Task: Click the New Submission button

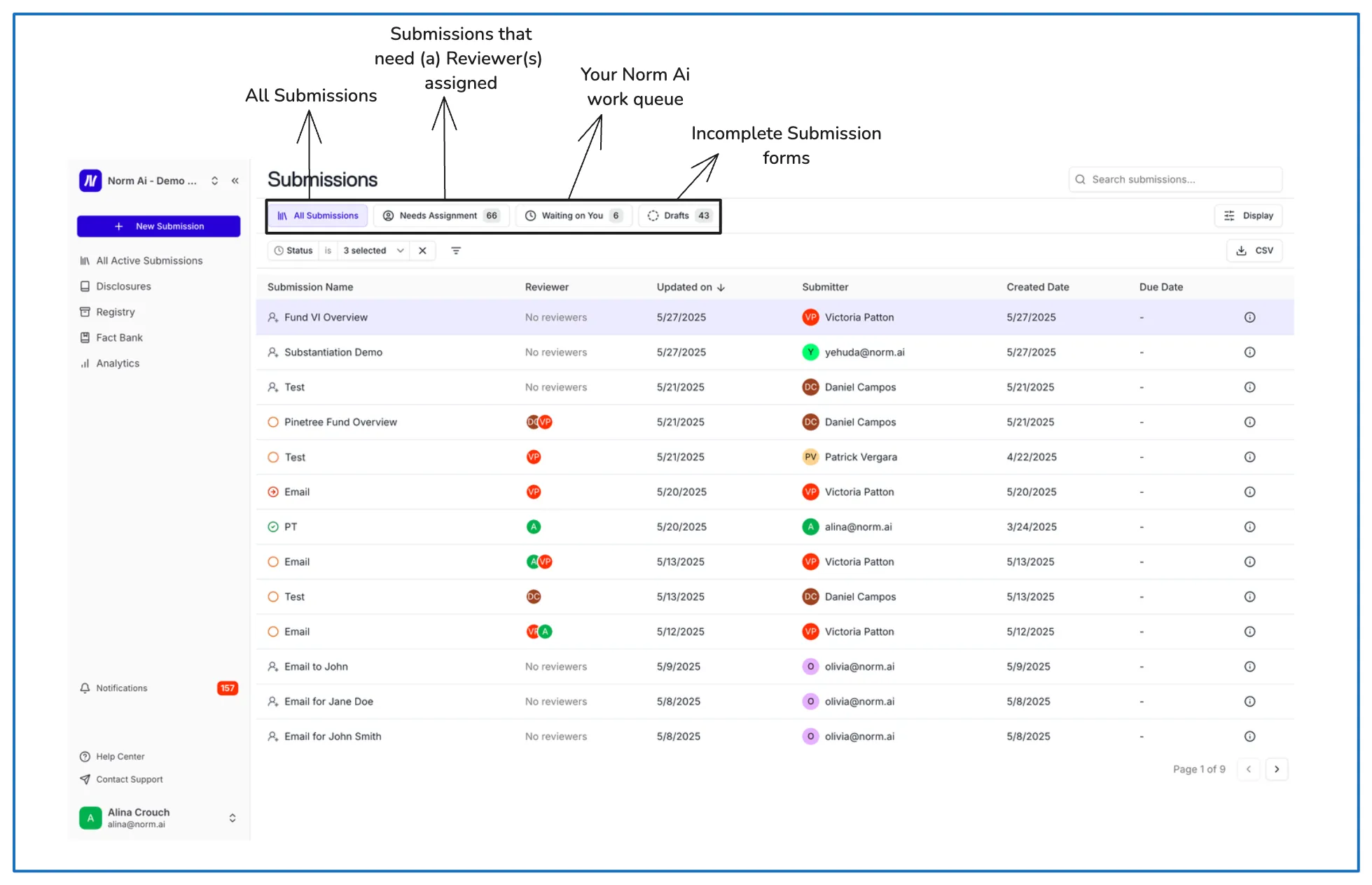Action: pos(159,226)
